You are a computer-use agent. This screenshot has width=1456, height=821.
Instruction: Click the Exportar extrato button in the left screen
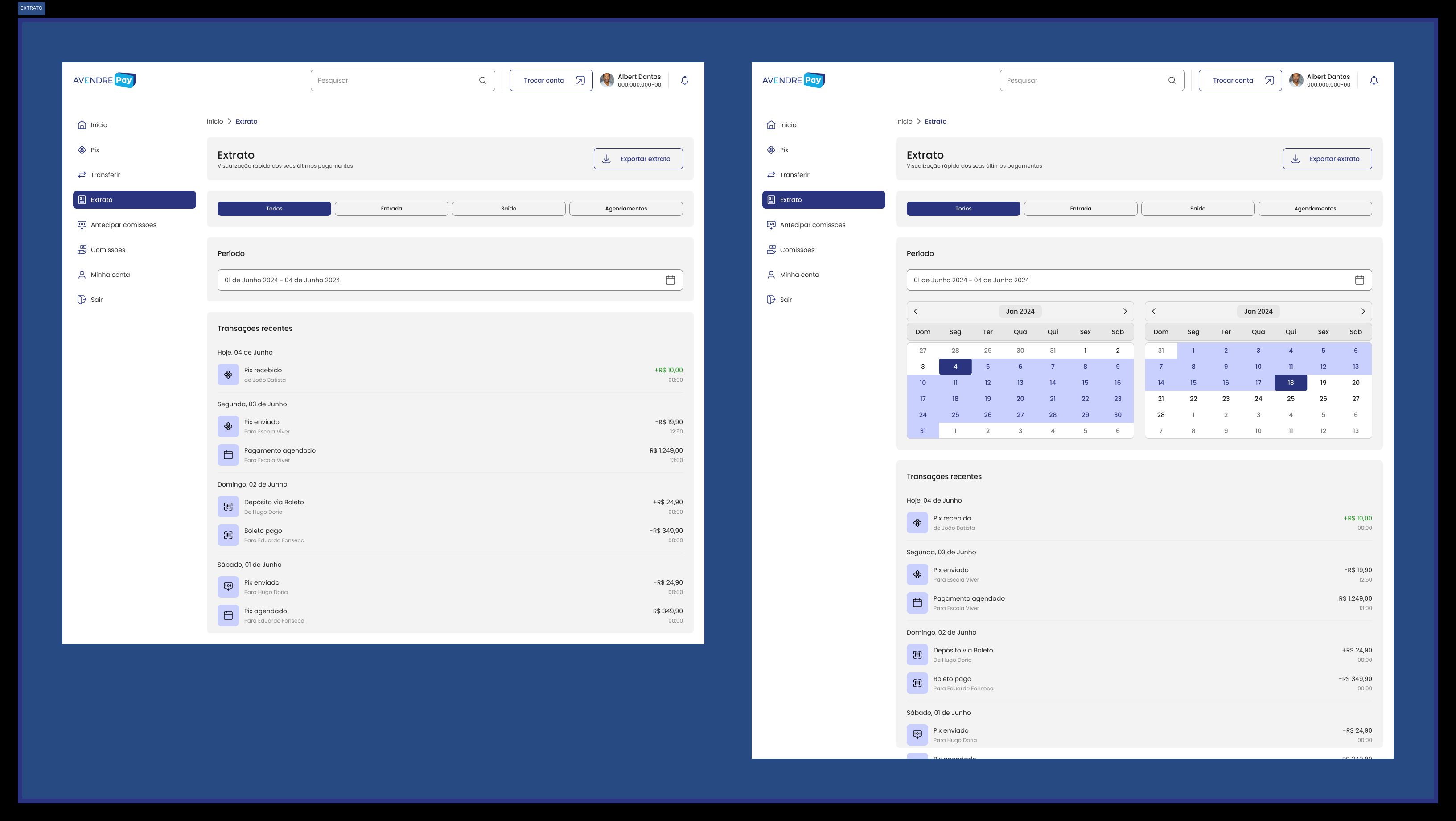pyautogui.click(x=638, y=159)
